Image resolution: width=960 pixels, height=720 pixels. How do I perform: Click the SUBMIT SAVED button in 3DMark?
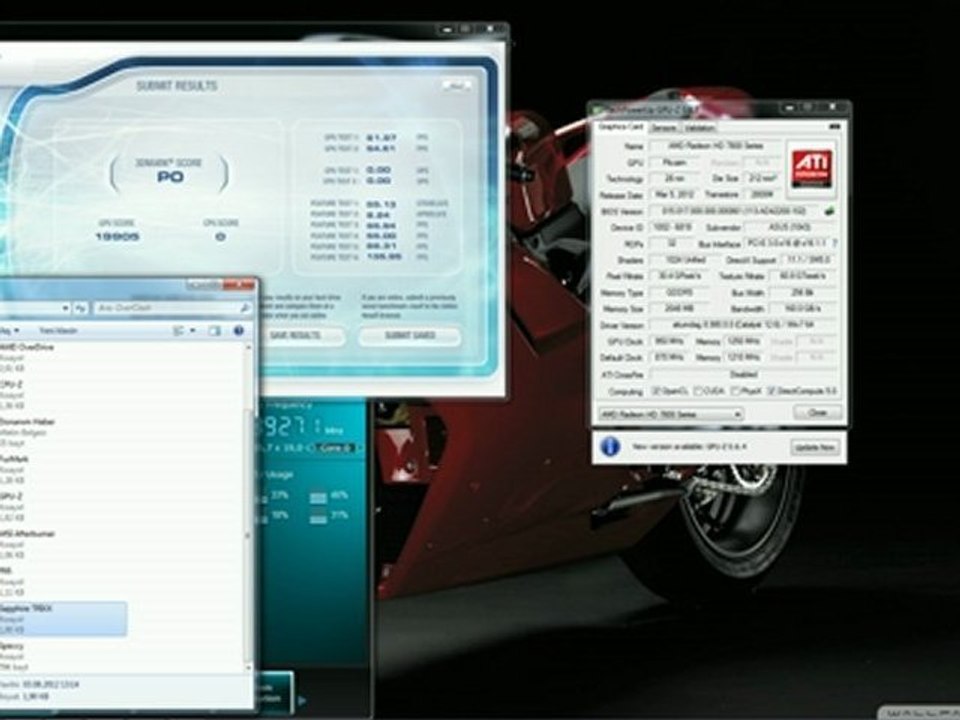click(x=410, y=336)
